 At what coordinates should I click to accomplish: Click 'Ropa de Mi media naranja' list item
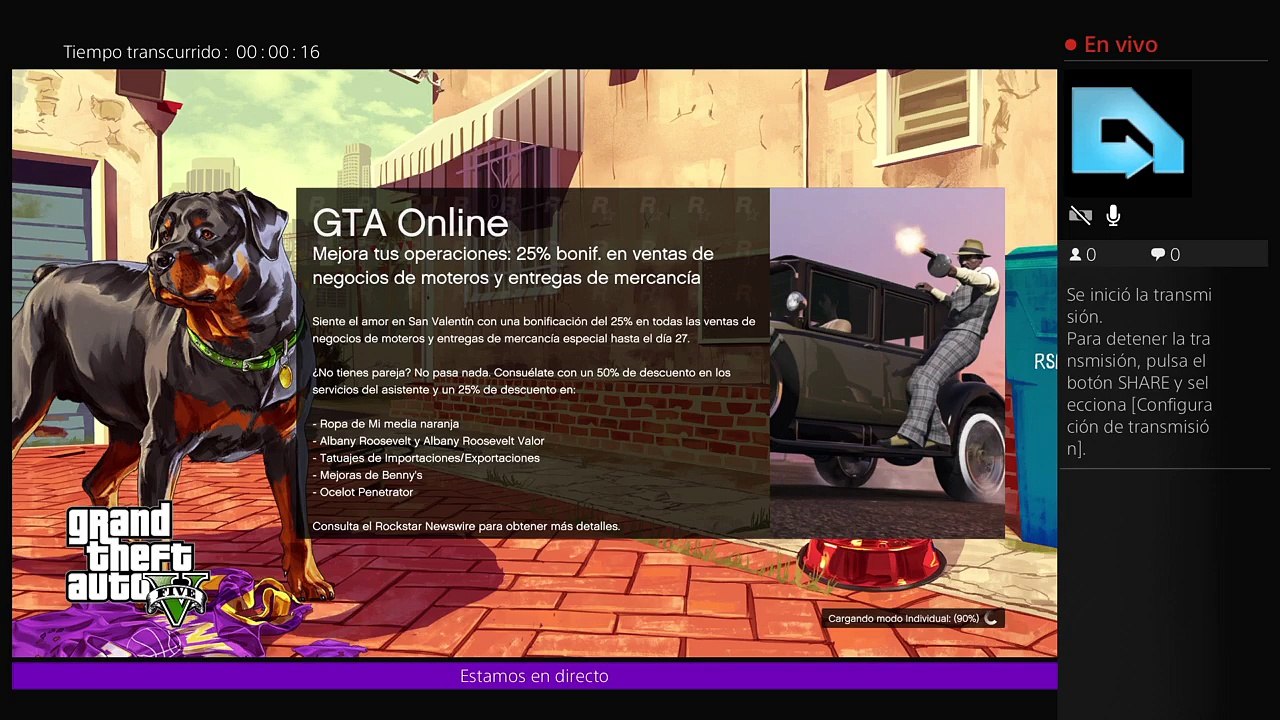tap(386, 424)
